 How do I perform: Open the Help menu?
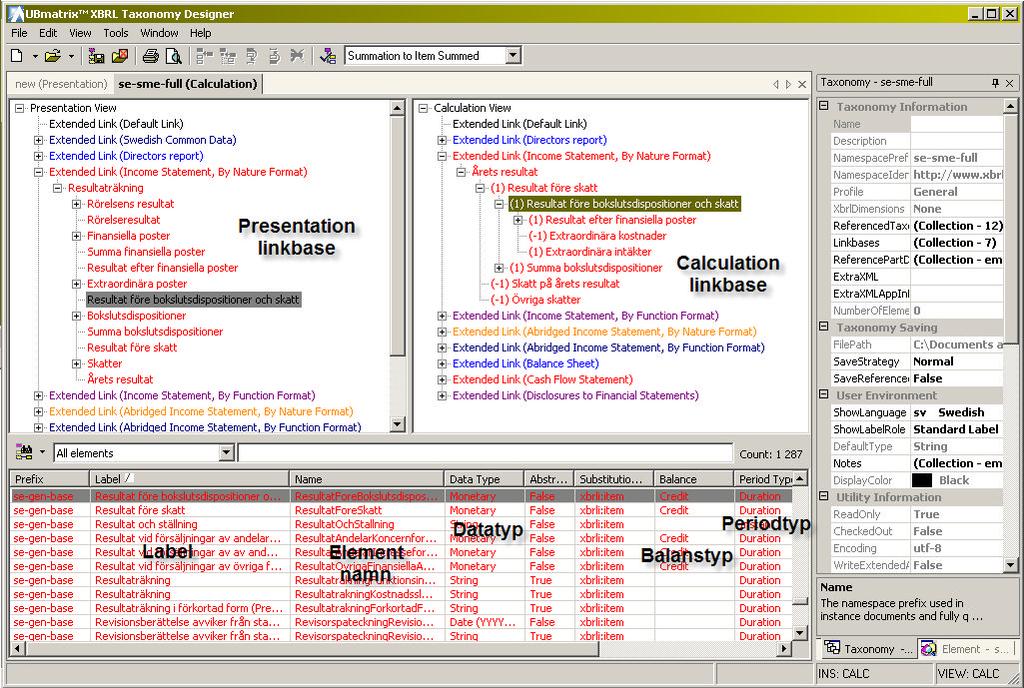tap(200, 33)
